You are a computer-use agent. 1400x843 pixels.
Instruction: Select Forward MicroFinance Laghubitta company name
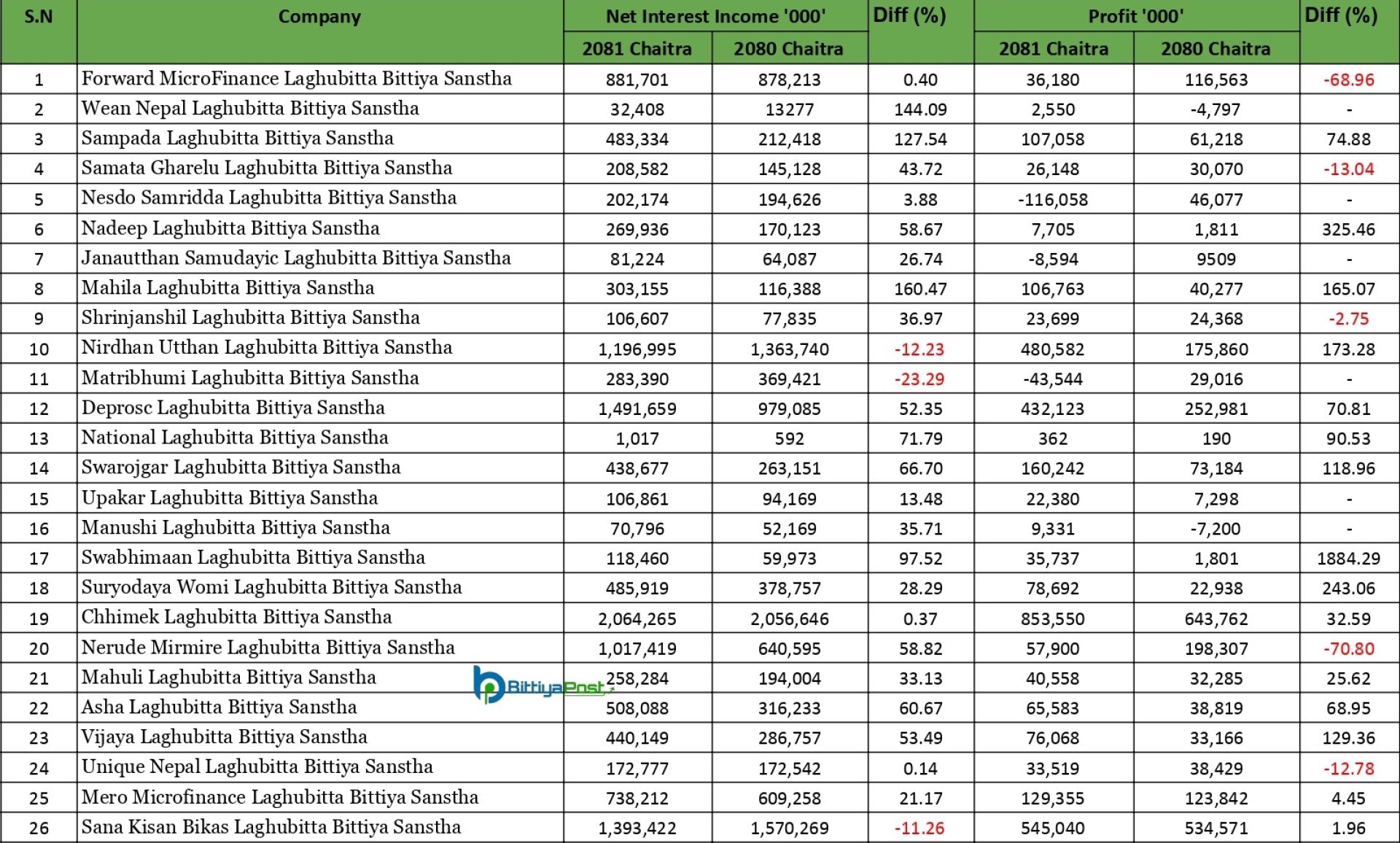pos(296,79)
